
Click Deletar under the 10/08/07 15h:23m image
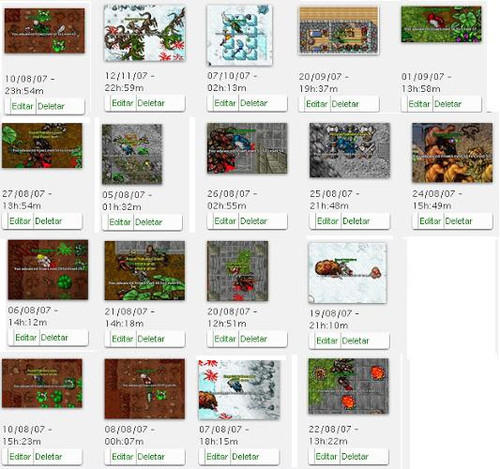48,457
